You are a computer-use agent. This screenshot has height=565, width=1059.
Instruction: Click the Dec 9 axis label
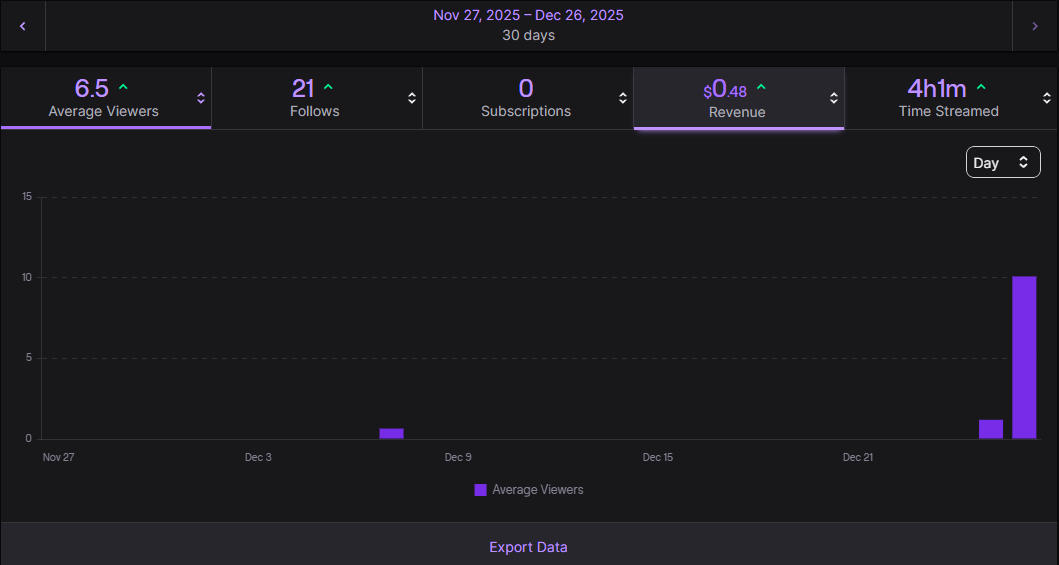coord(458,457)
